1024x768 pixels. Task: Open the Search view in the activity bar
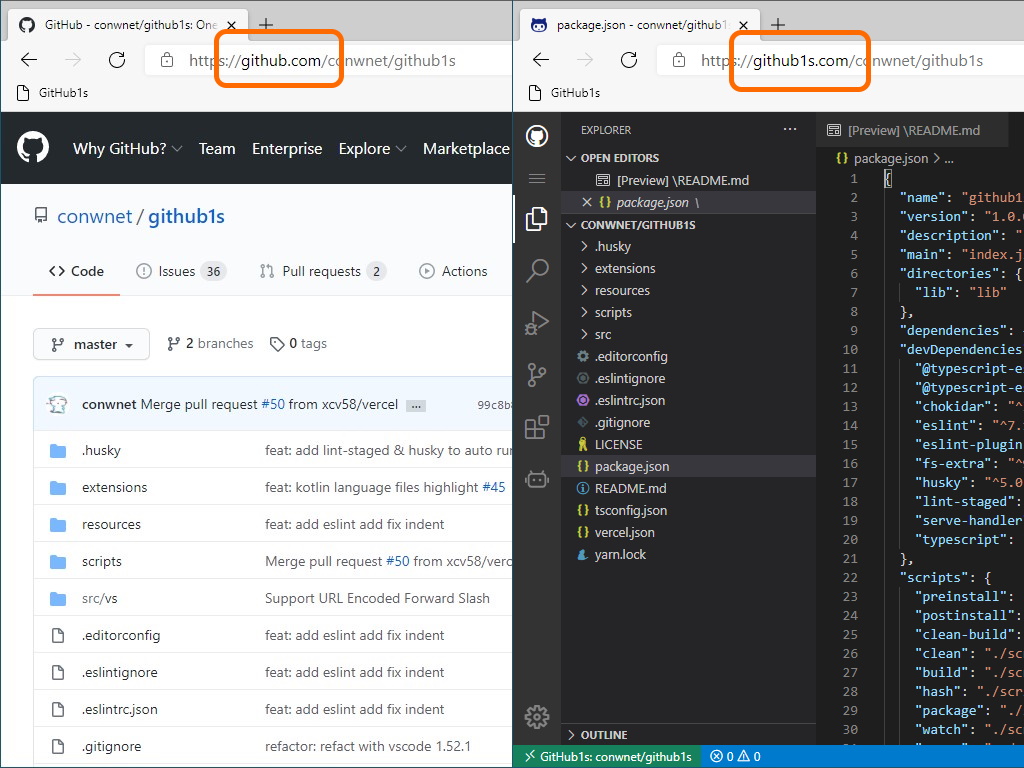(x=537, y=270)
